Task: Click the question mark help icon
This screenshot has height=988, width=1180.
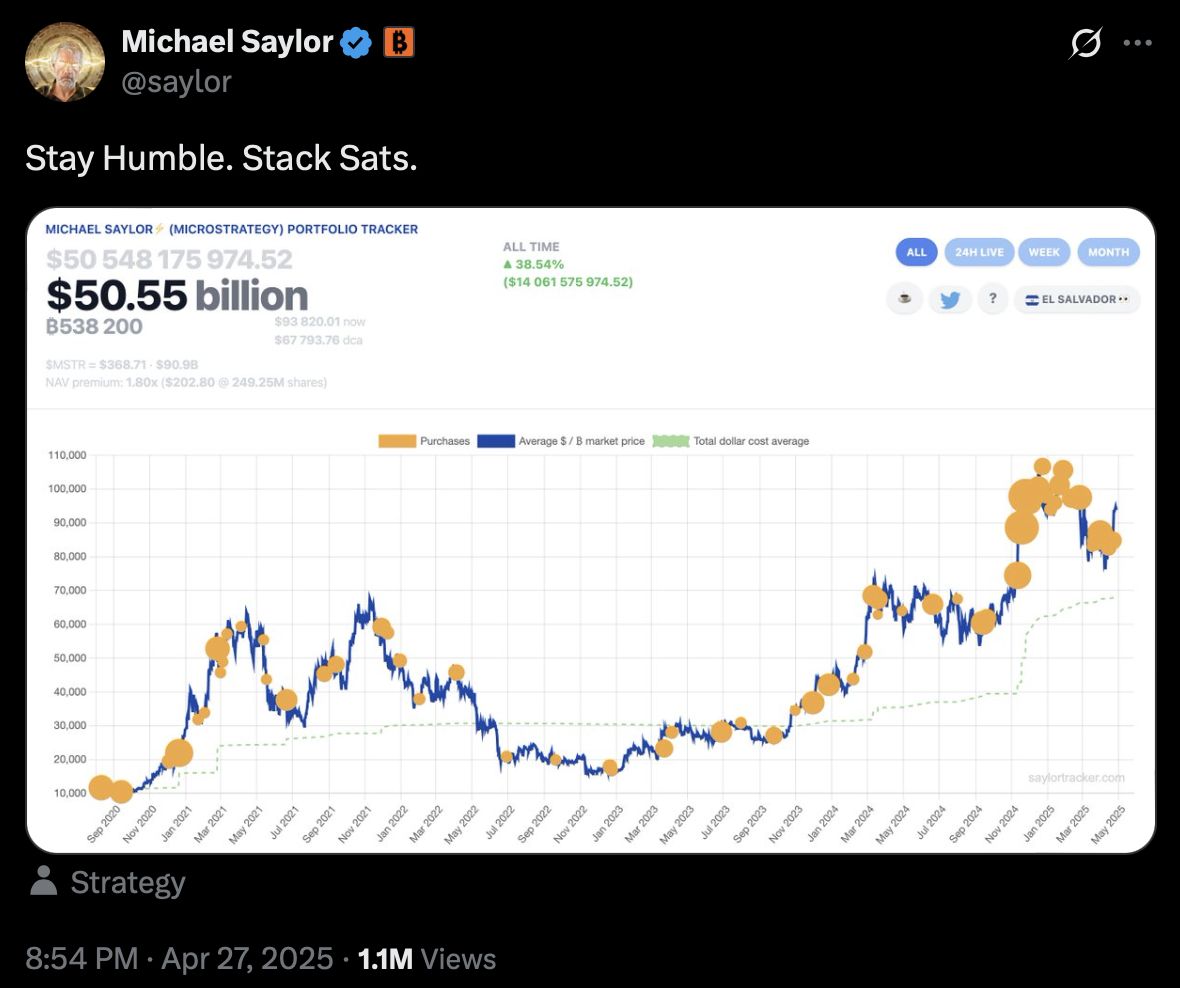Action: [x=992, y=299]
